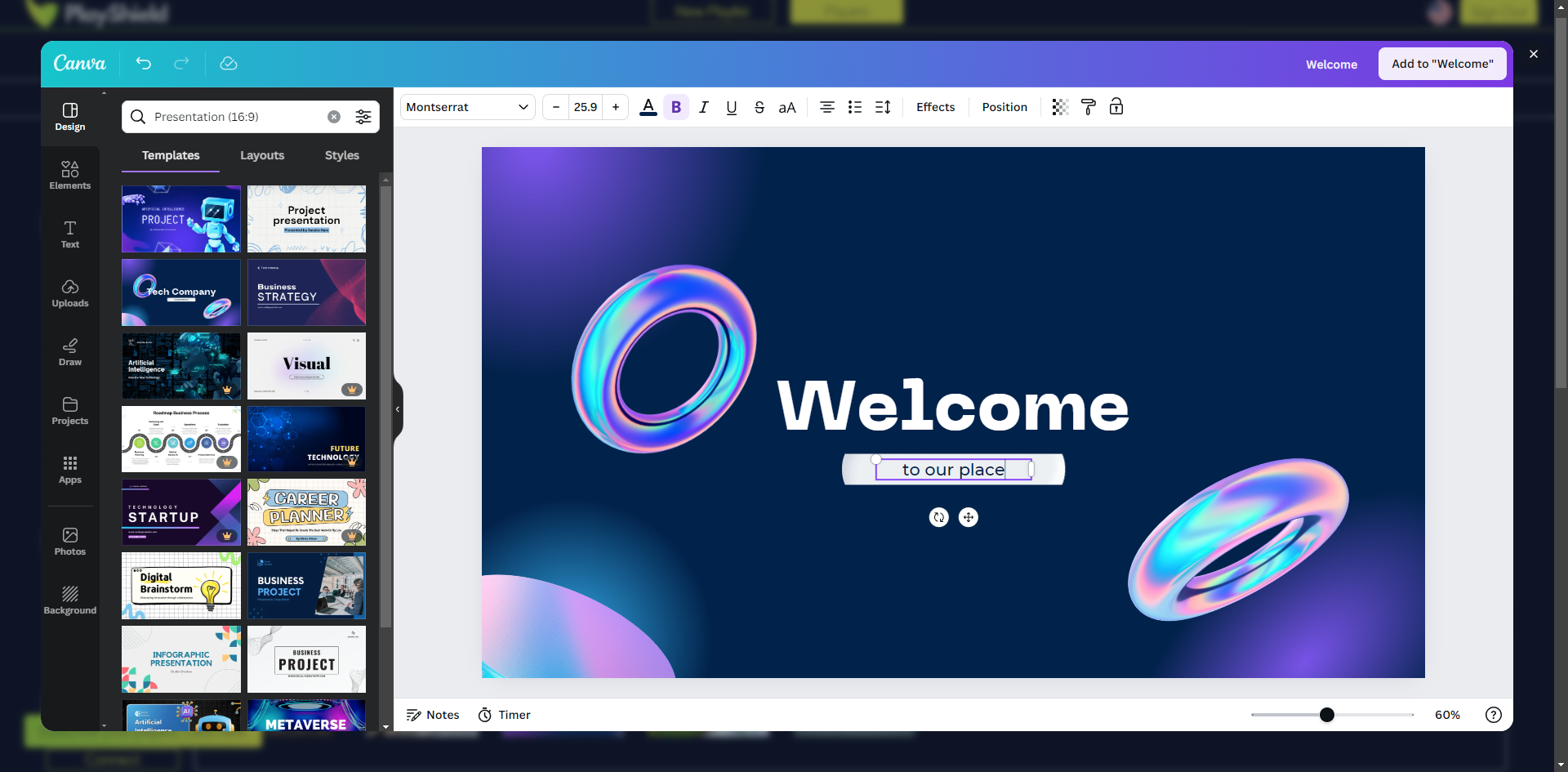Change the text alignment
This screenshot has height=772, width=1568.
pyautogui.click(x=827, y=107)
